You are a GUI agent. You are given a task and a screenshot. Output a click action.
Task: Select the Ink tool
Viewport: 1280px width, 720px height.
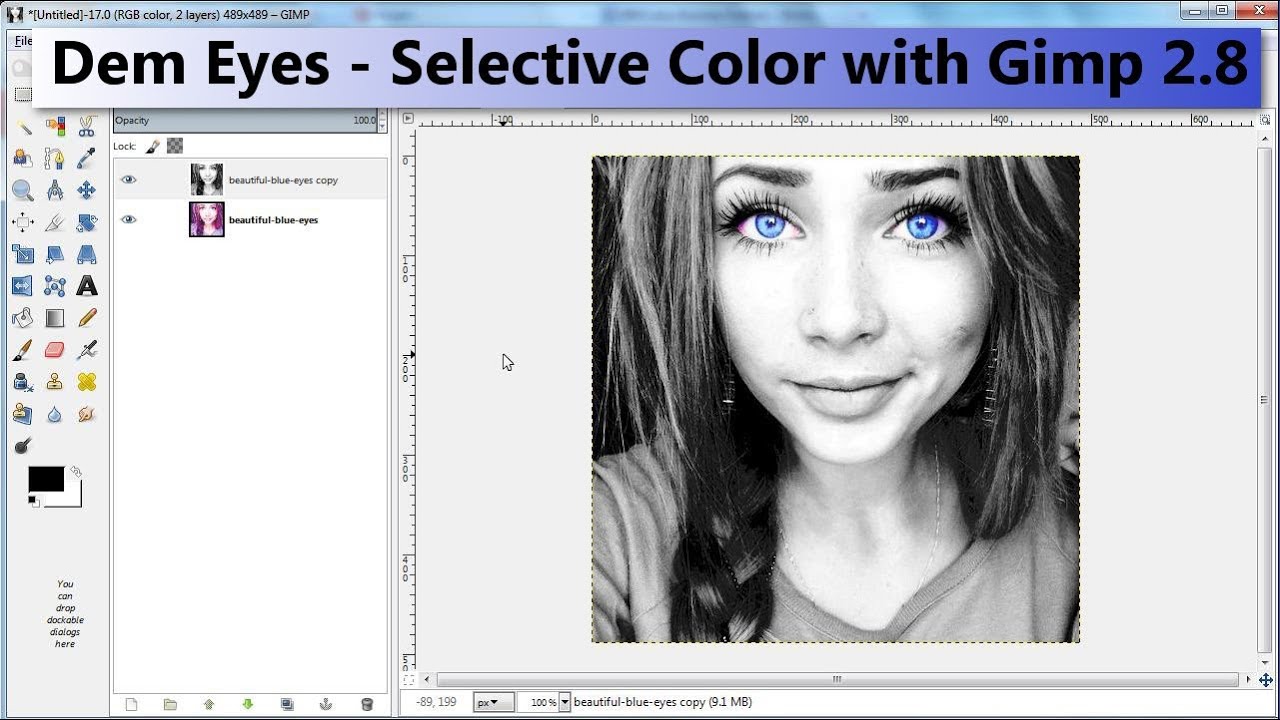pos(23,382)
